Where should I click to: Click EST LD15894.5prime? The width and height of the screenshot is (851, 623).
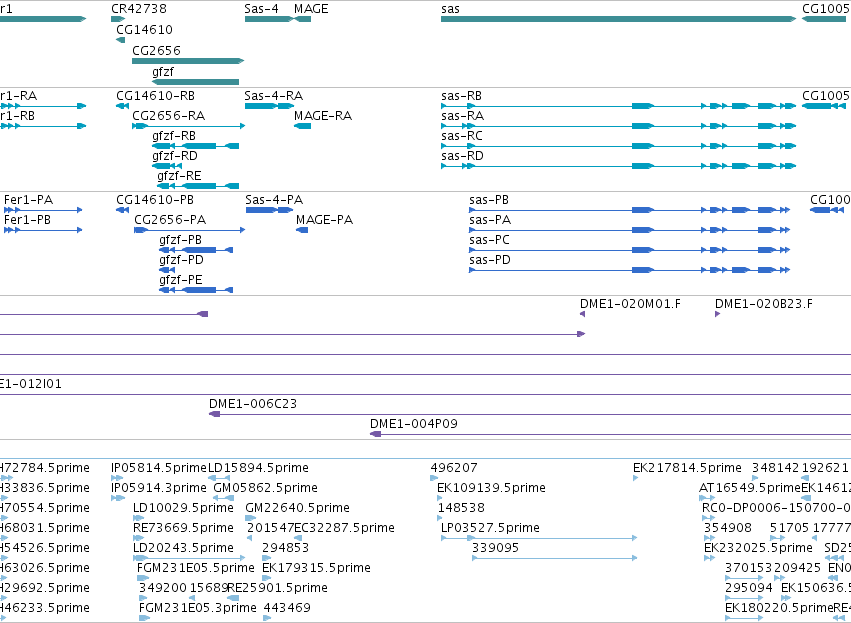[258, 468]
